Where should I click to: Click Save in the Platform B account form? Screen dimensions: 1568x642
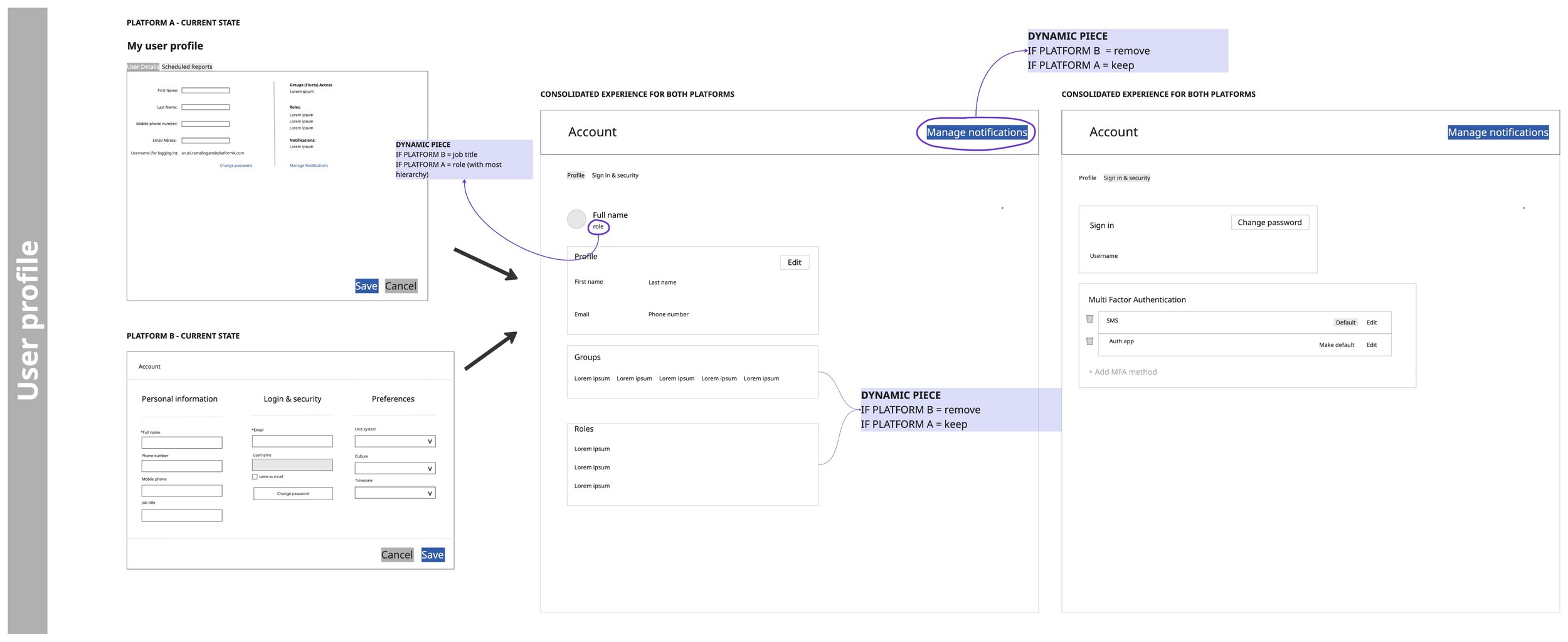point(433,555)
